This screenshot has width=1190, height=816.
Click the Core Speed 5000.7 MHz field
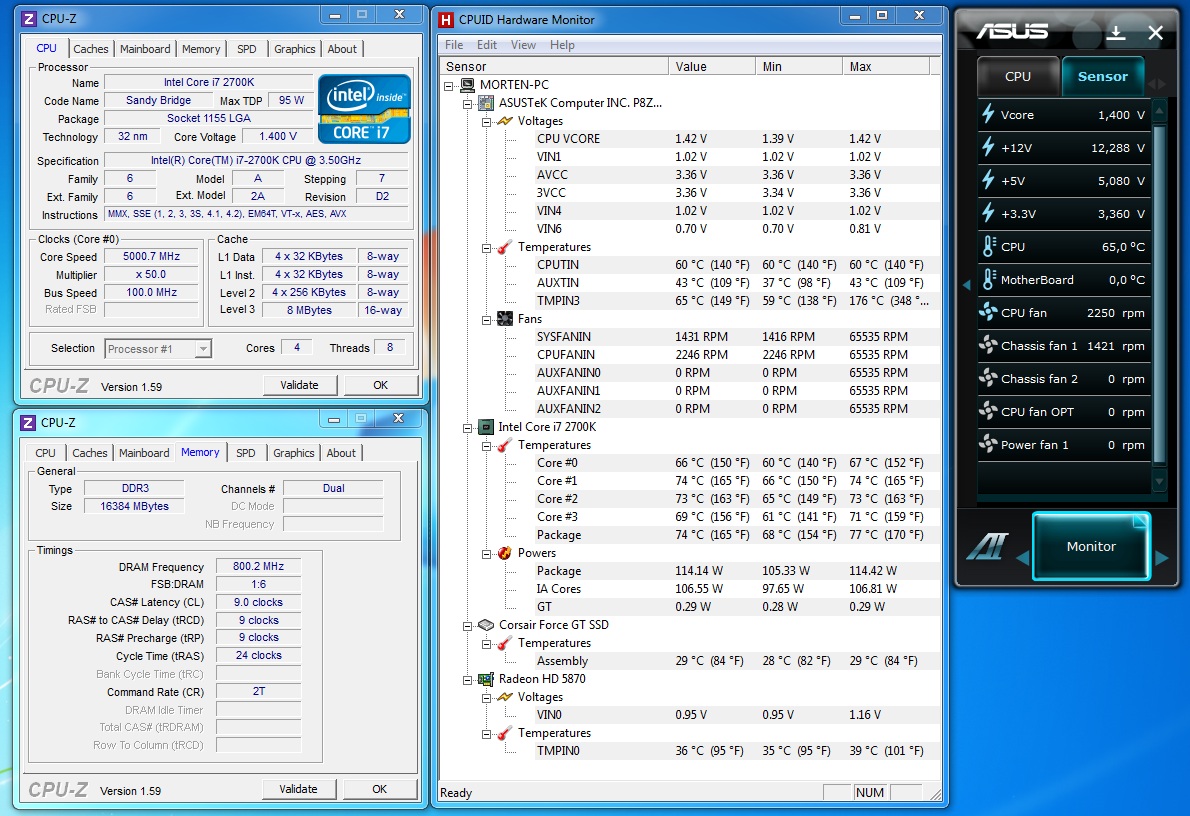point(151,257)
